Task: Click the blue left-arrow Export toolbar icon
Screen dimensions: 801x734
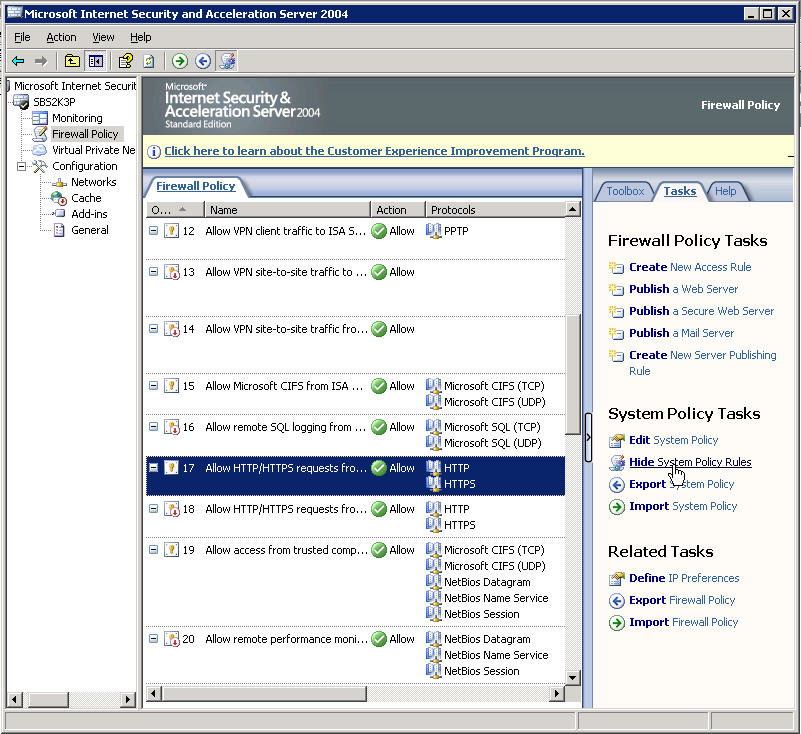Action: (203, 61)
